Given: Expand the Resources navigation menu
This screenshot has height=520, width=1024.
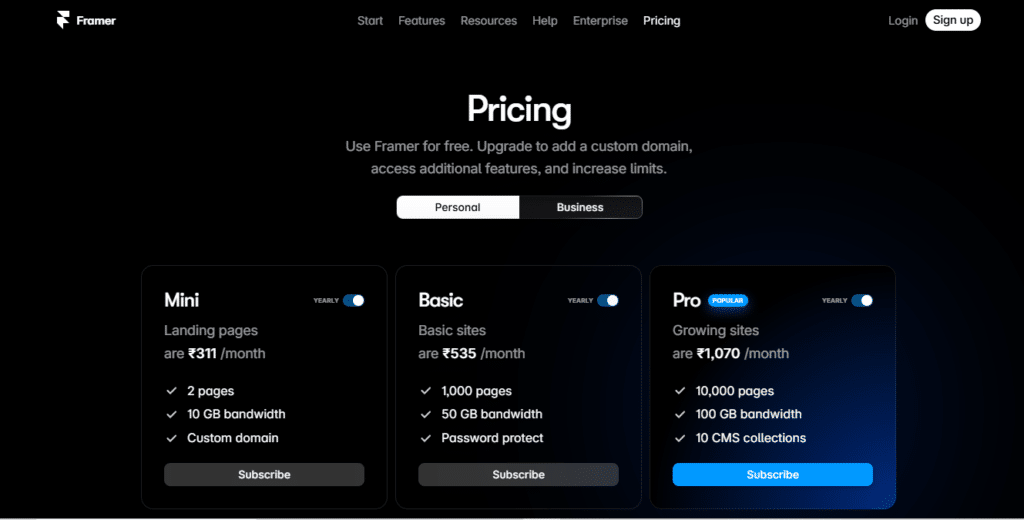Looking at the screenshot, I should [488, 21].
